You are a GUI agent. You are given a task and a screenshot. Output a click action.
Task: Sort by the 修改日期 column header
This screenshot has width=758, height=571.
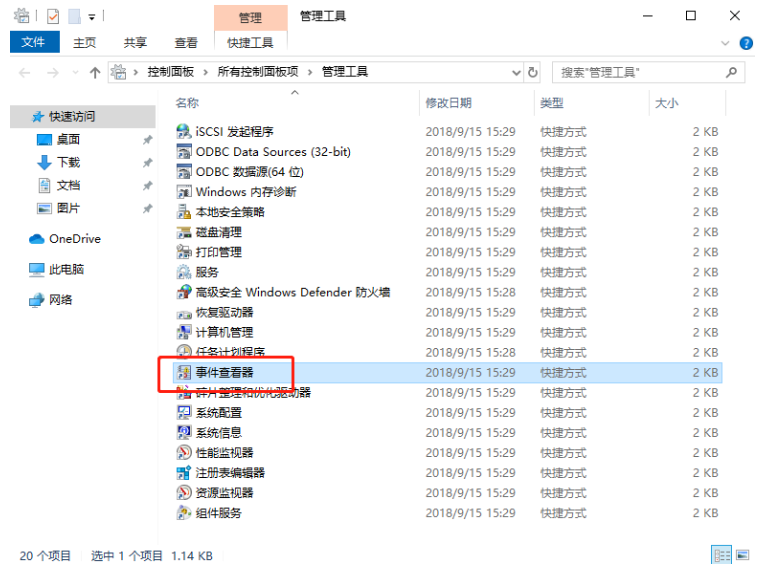click(x=448, y=103)
